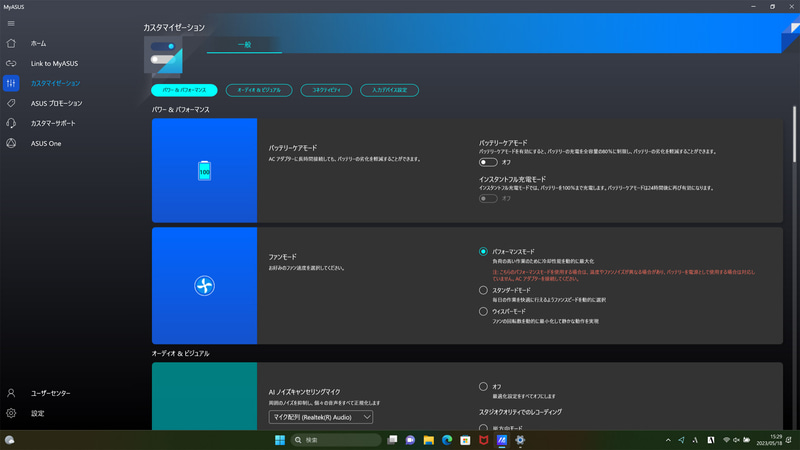
Task: Open File Explorer from taskbar
Action: coord(429,440)
